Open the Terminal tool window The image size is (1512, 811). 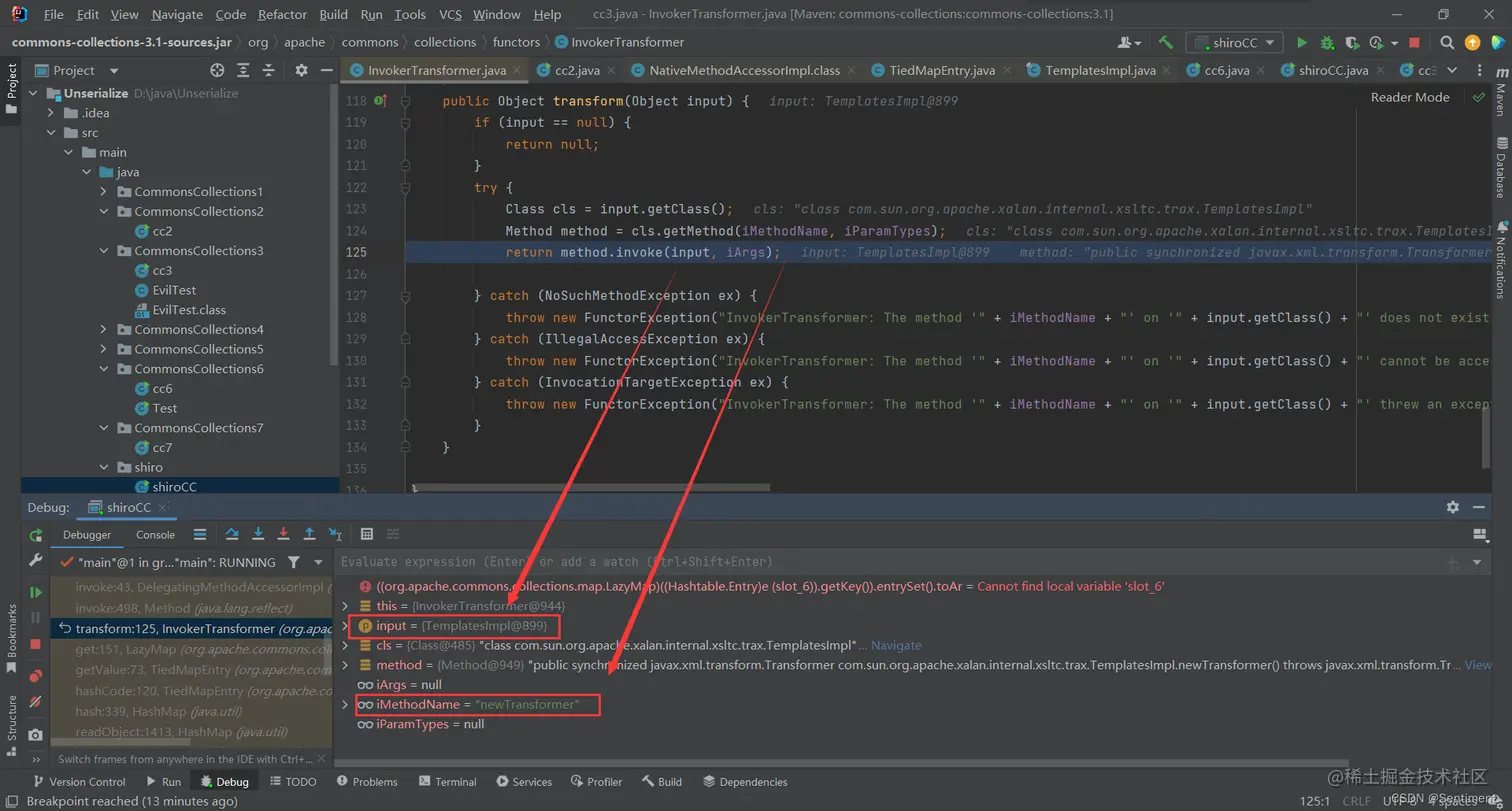(447, 782)
